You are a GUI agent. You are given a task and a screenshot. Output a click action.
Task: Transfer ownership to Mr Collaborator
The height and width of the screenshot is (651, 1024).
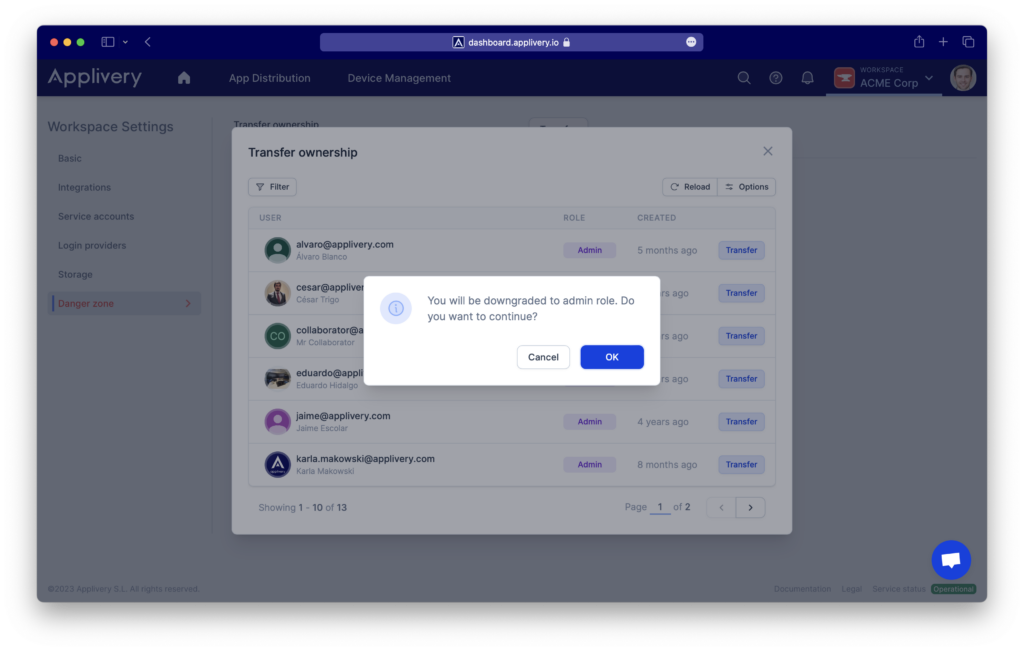pos(741,336)
